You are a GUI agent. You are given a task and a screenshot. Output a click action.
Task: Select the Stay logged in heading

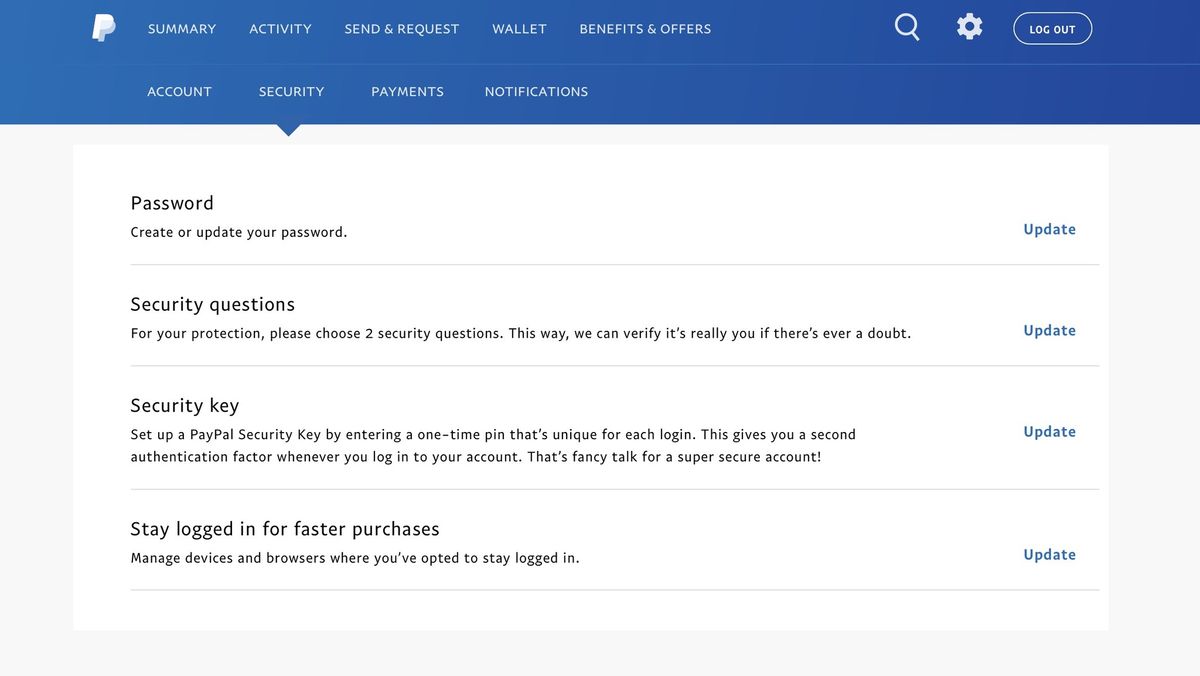tap(286, 528)
